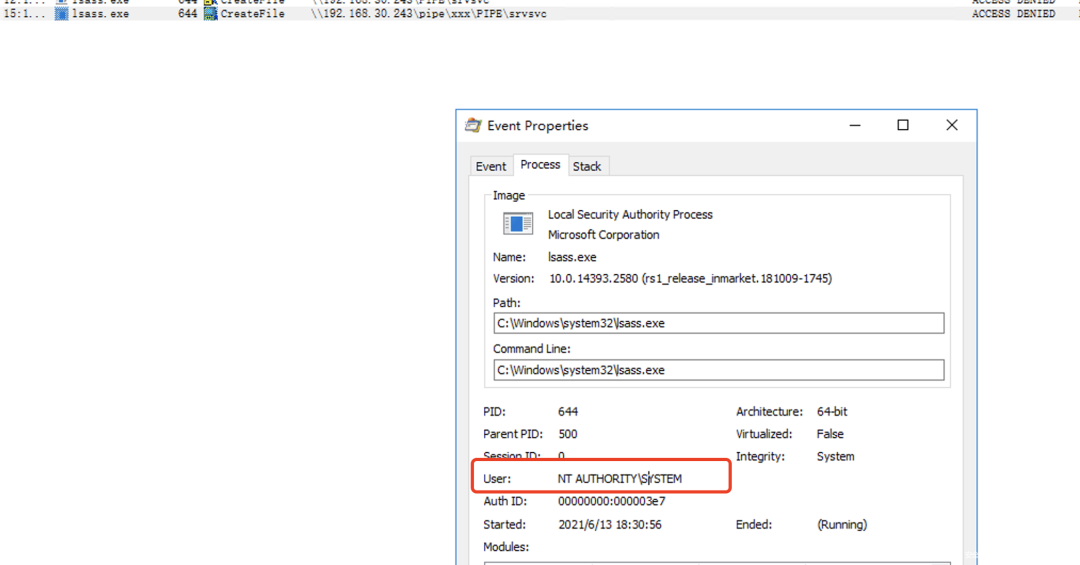
Task: Select the PID value 644
Action: (x=568, y=411)
